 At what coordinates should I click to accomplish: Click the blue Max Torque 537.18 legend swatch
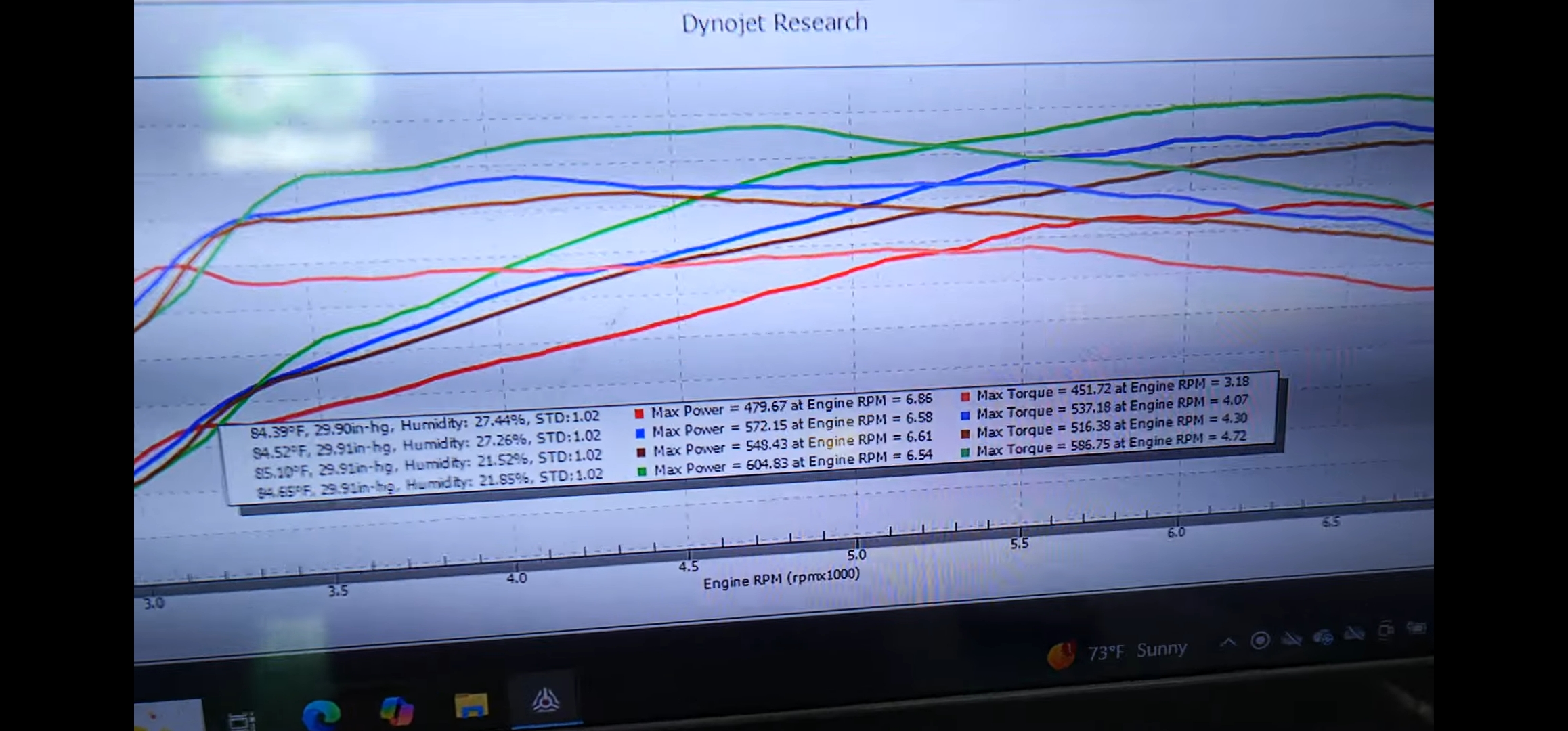click(x=965, y=415)
